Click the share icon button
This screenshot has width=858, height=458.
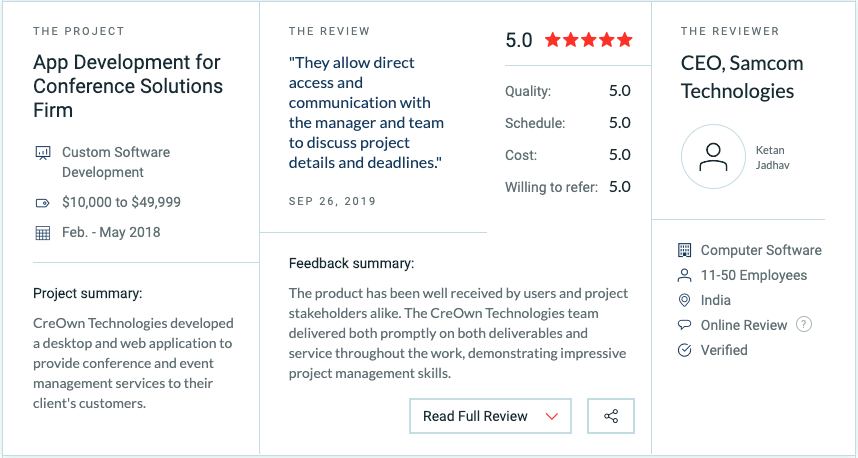[611, 416]
